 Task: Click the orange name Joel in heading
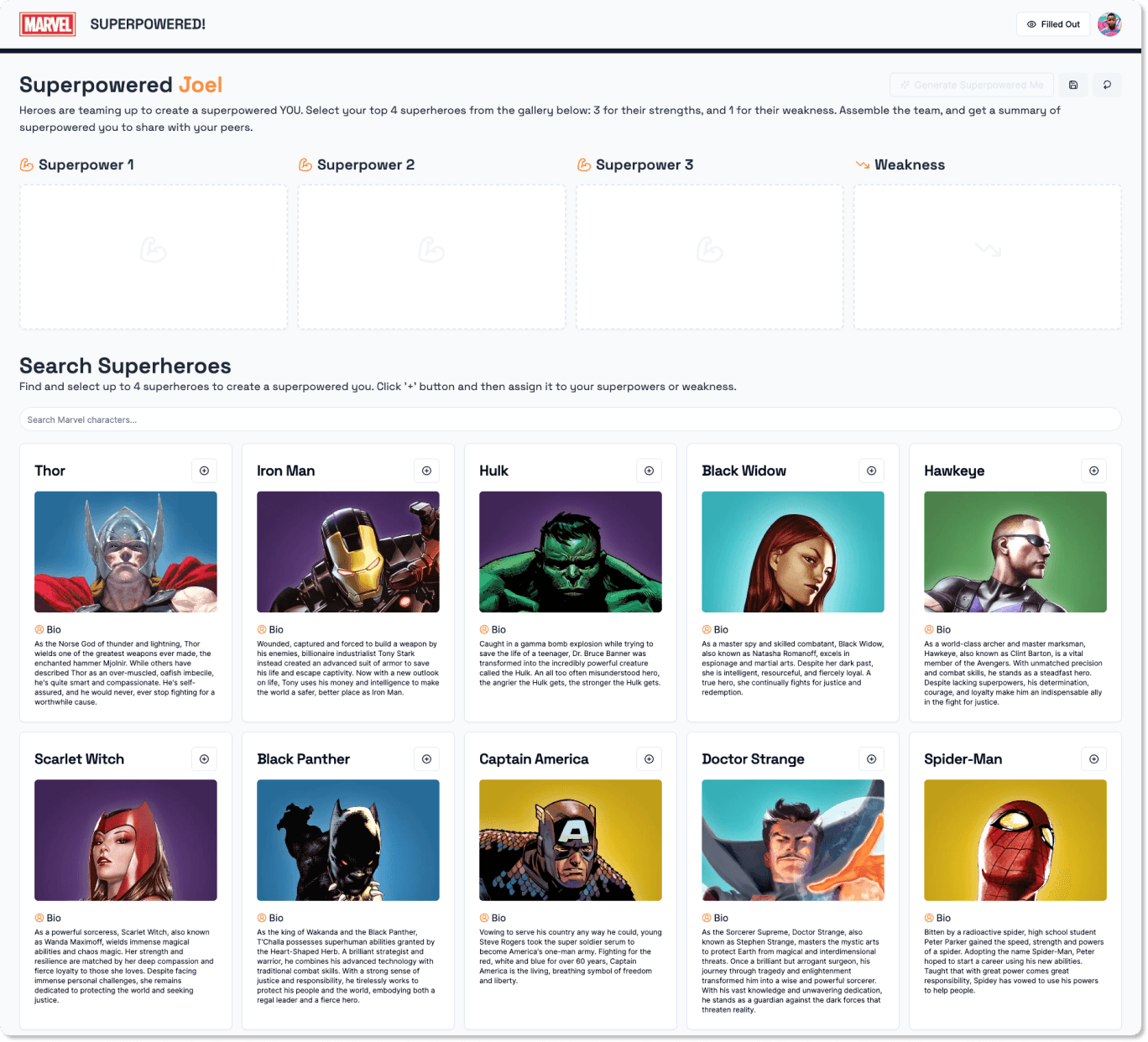pos(201,85)
